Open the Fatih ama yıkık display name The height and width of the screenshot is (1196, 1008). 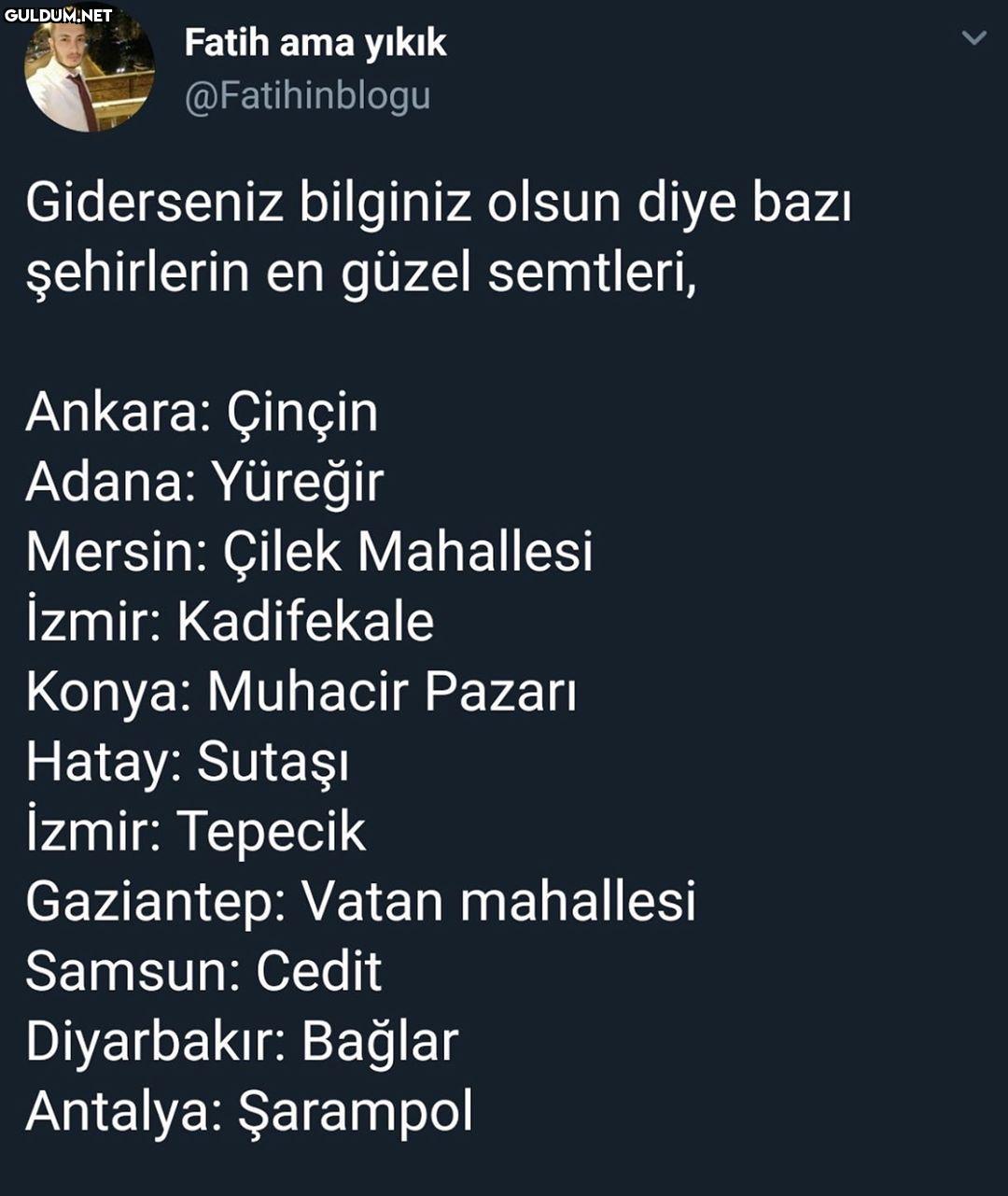coord(315,43)
